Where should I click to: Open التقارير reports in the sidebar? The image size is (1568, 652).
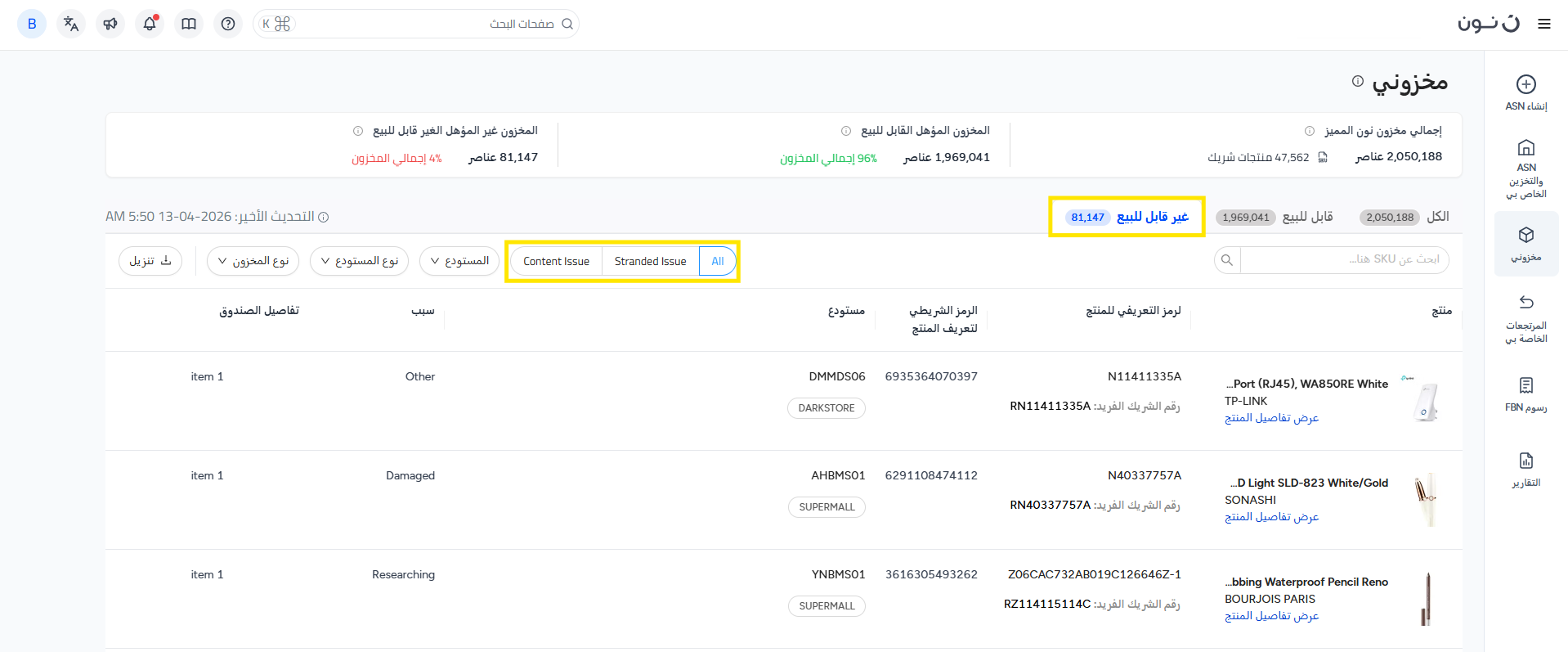1525,469
